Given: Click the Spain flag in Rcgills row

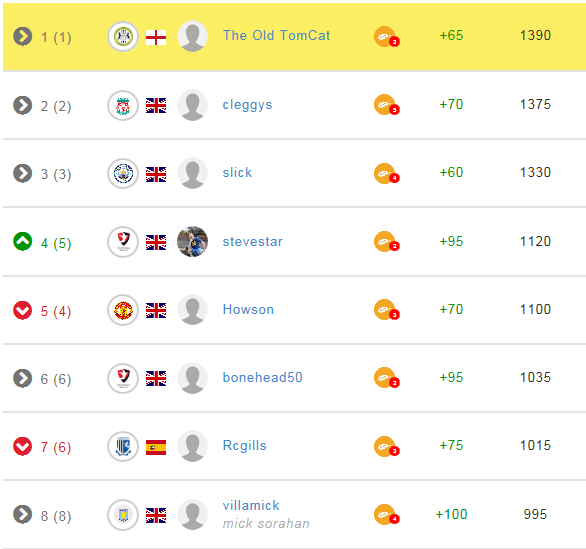Looking at the screenshot, I should [156, 447].
